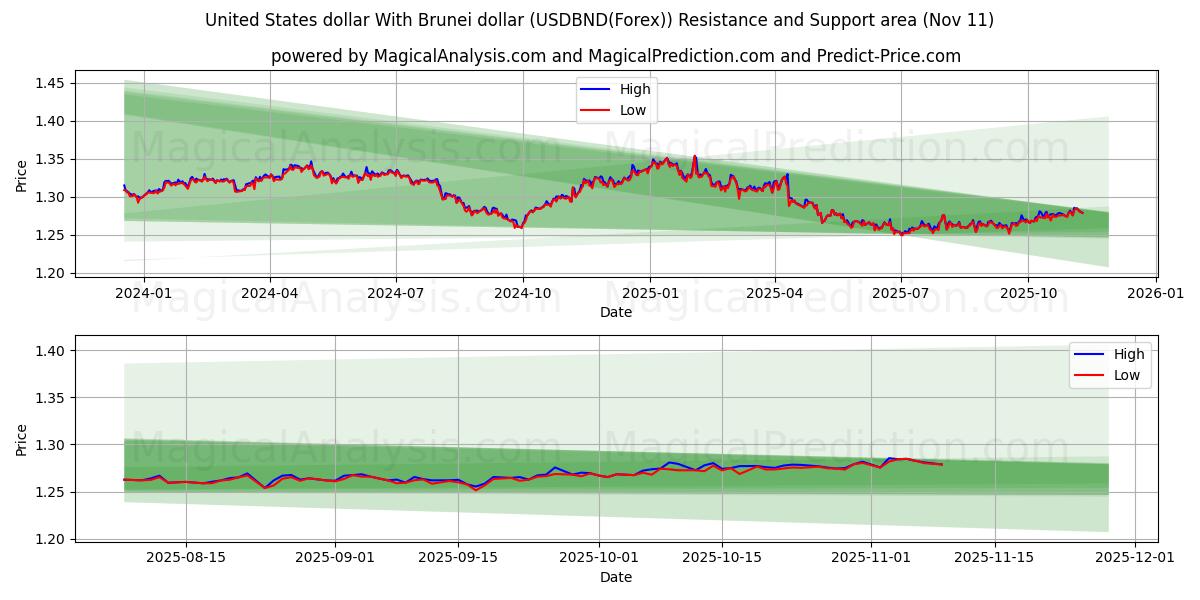Select the Low legend entry in top chart

coord(633,109)
